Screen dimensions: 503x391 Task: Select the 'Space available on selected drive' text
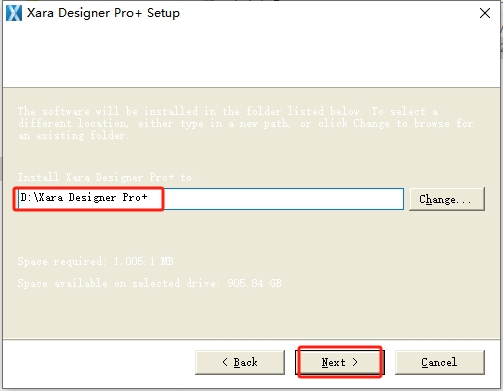pyautogui.click(x=150, y=283)
